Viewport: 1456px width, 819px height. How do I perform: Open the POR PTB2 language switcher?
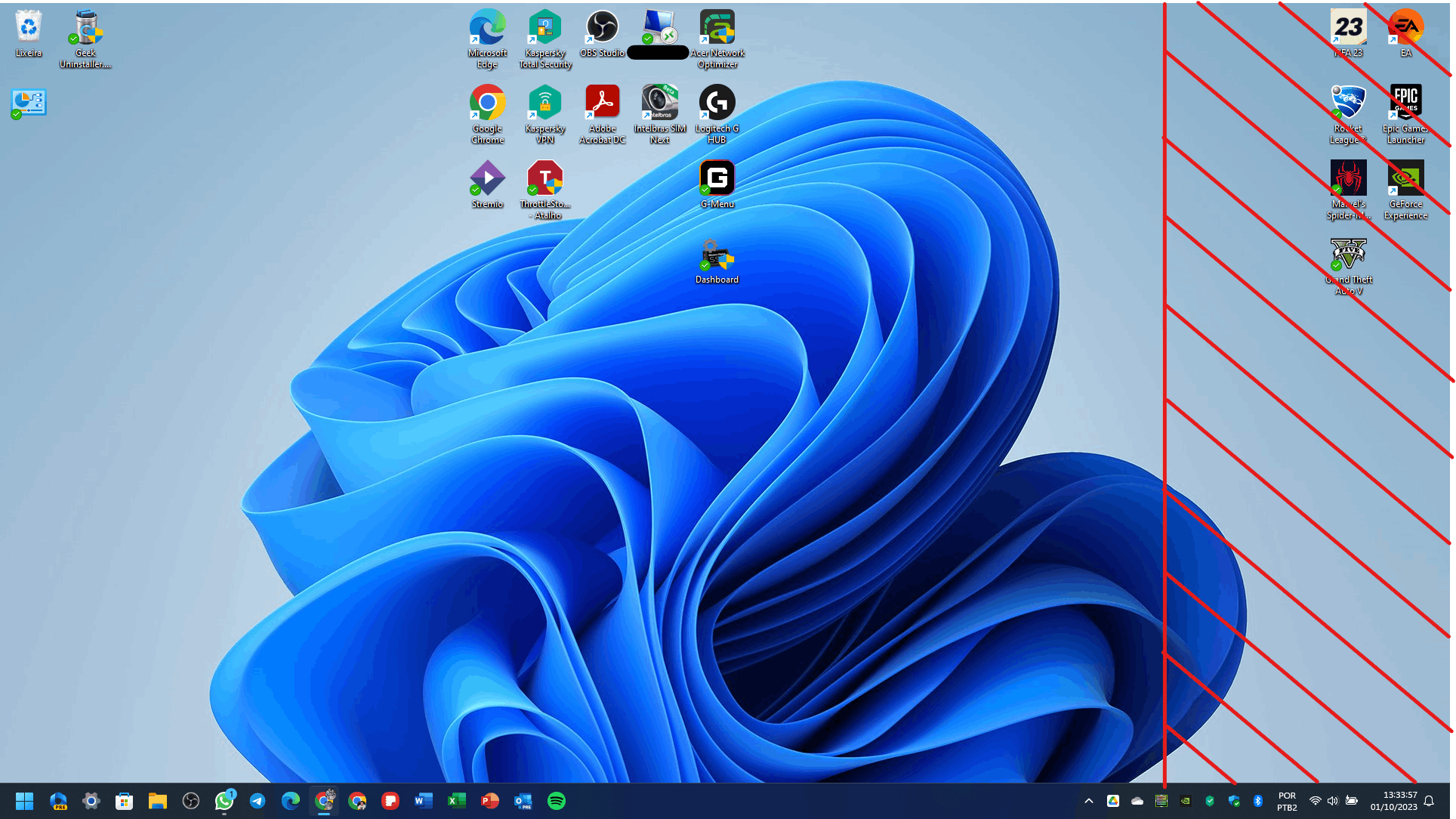[x=1287, y=801]
